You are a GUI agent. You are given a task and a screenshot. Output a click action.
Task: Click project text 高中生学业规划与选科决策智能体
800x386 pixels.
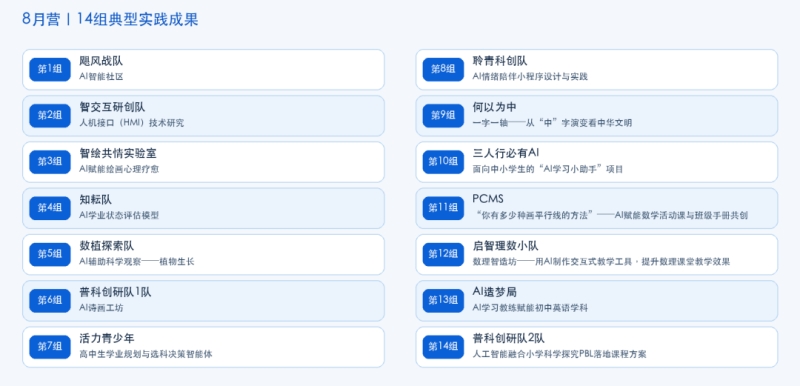146,354
